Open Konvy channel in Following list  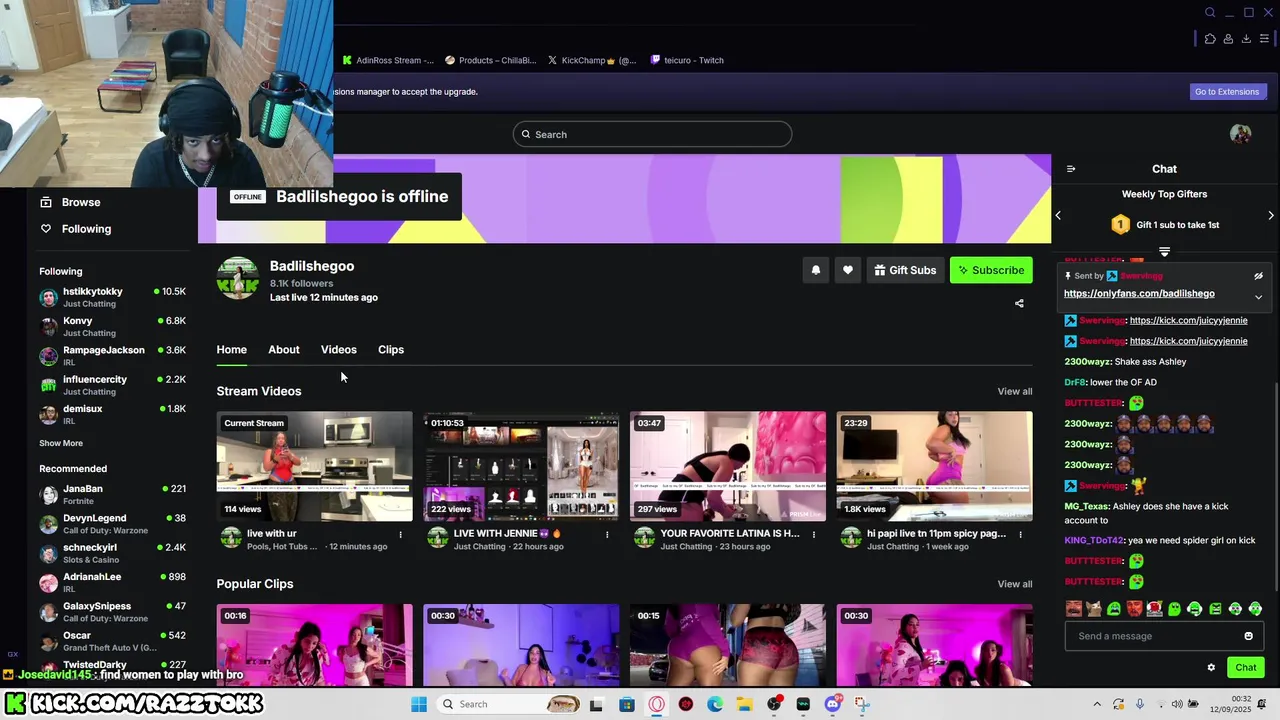click(x=112, y=326)
